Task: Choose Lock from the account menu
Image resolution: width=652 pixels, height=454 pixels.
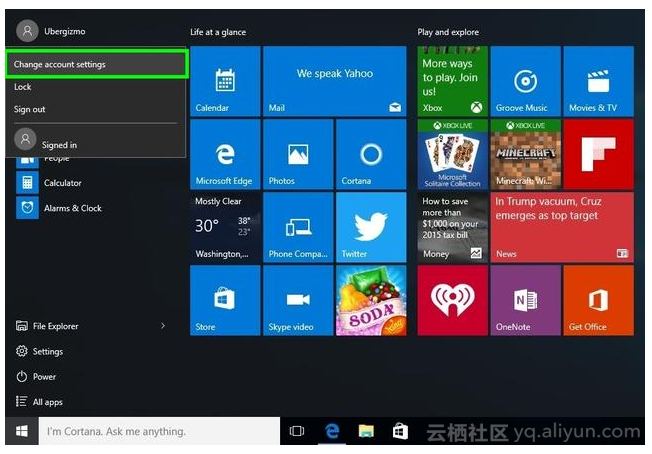Action: pos(95,87)
